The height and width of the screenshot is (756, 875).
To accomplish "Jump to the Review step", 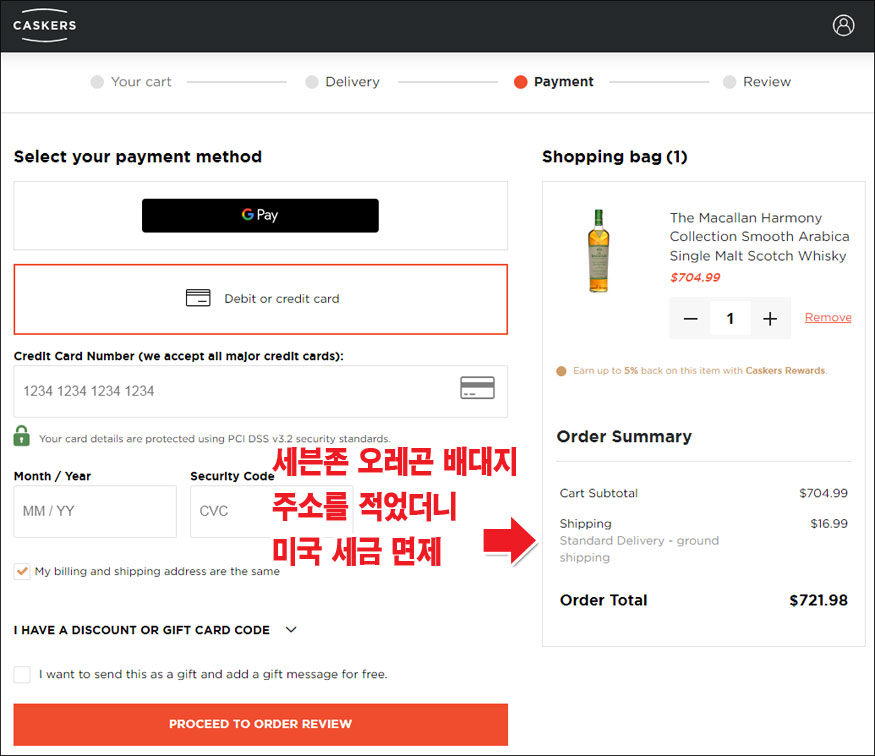I will (x=757, y=82).
